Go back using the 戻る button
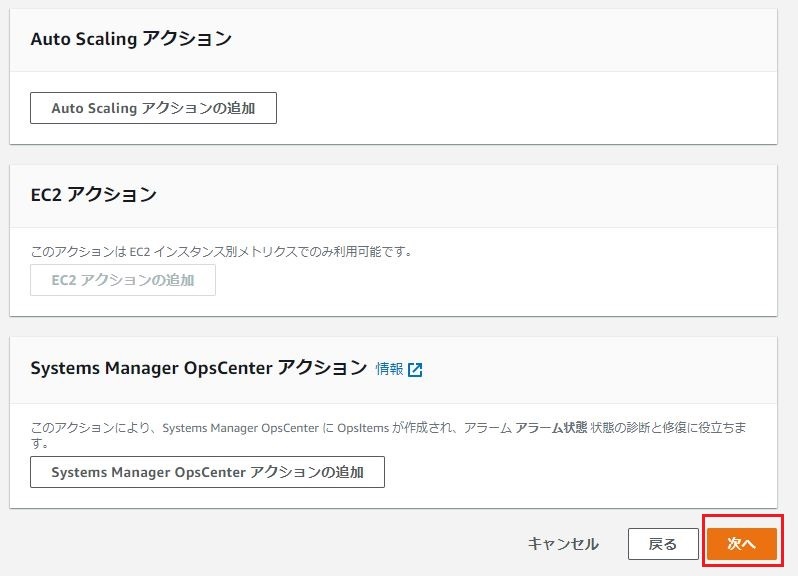Viewport: 798px width, 576px height. tap(663, 544)
